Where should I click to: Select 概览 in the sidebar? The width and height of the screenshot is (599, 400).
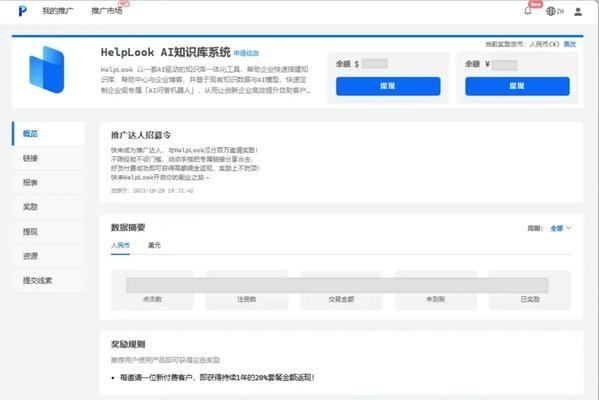(x=48, y=133)
